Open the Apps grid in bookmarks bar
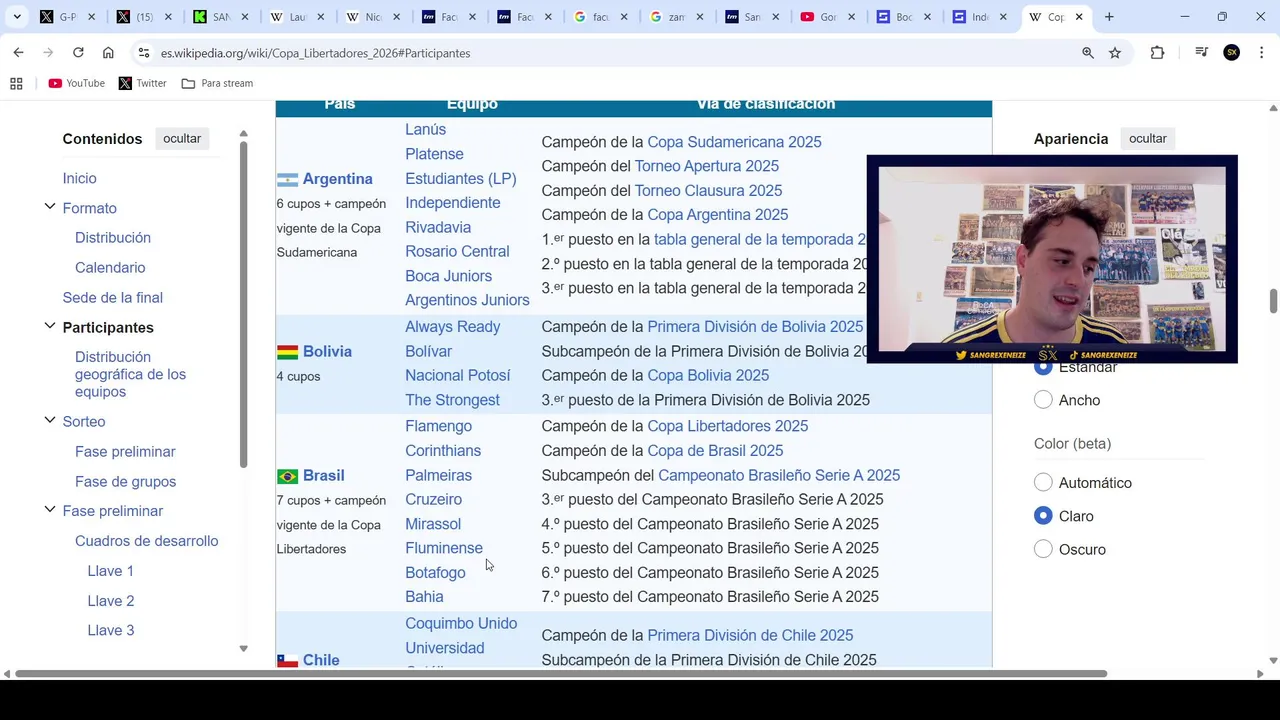Image resolution: width=1280 pixels, height=720 pixels. (x=16, y=83)
